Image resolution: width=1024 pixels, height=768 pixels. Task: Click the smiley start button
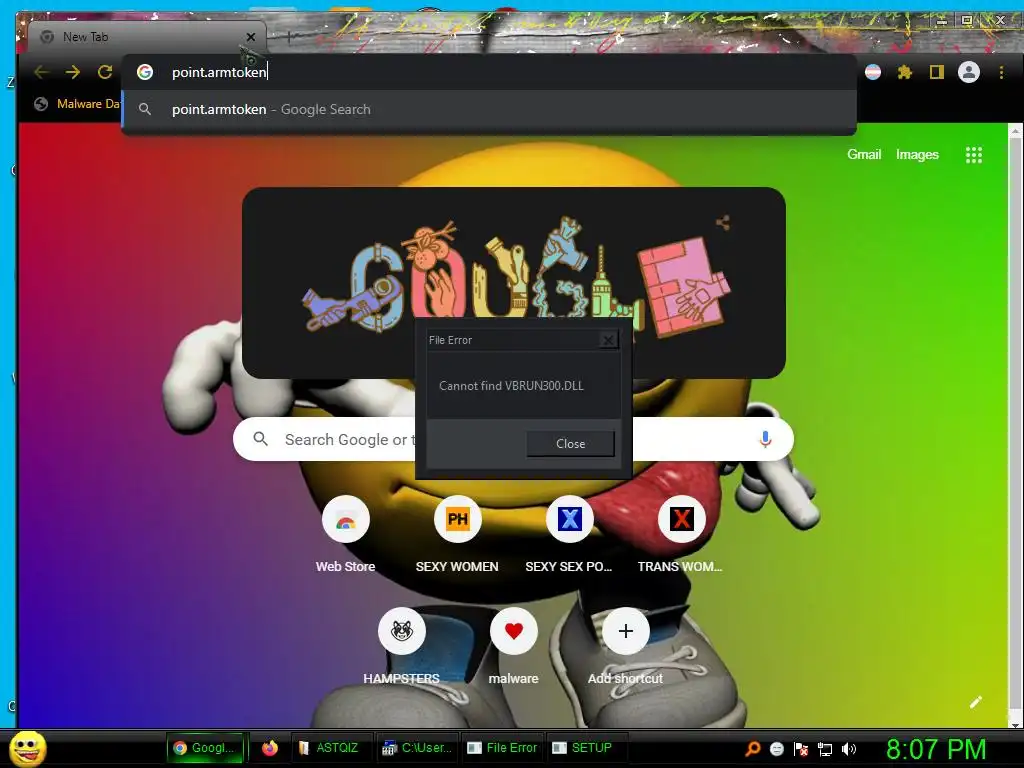[x=28, y=748]
